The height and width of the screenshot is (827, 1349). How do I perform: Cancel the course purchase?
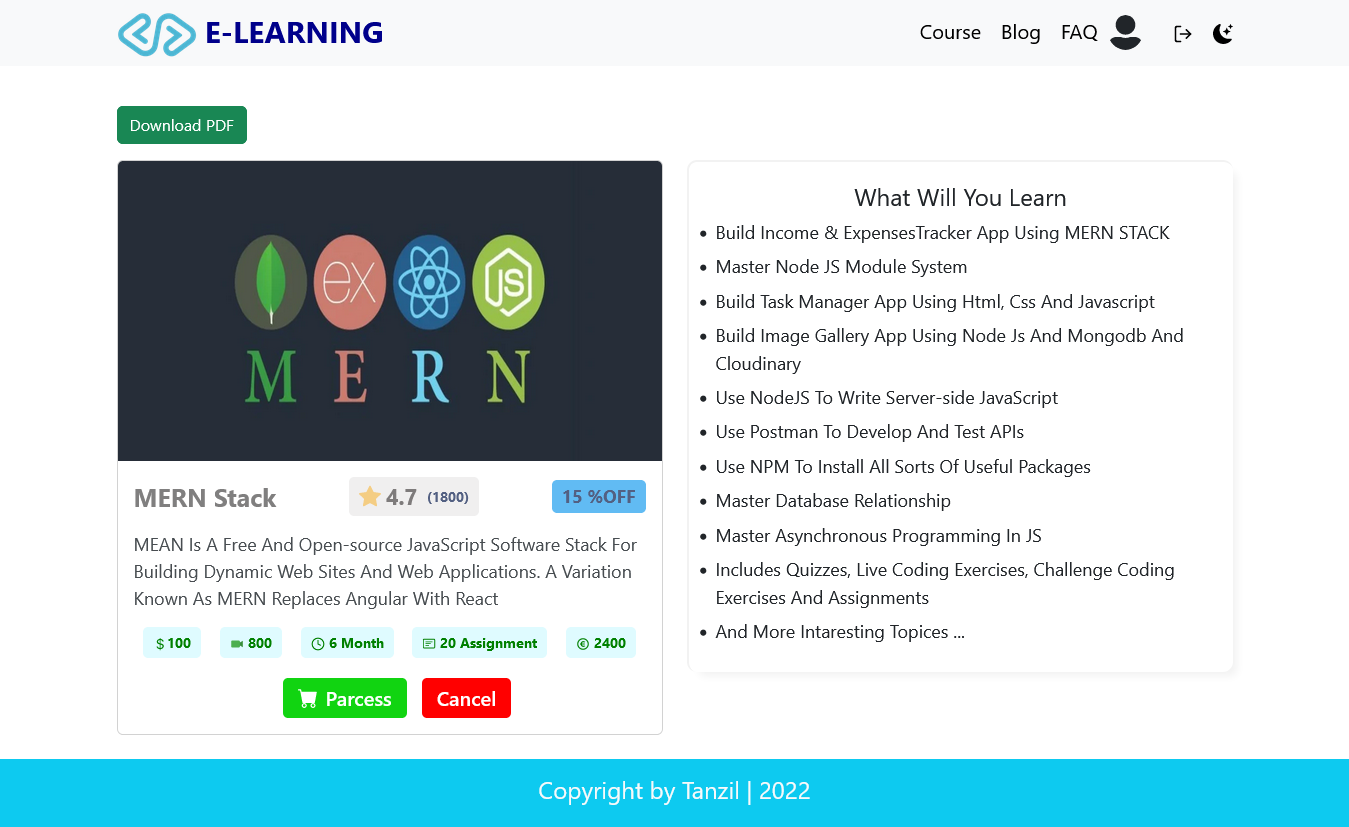[x=466, y=698]
